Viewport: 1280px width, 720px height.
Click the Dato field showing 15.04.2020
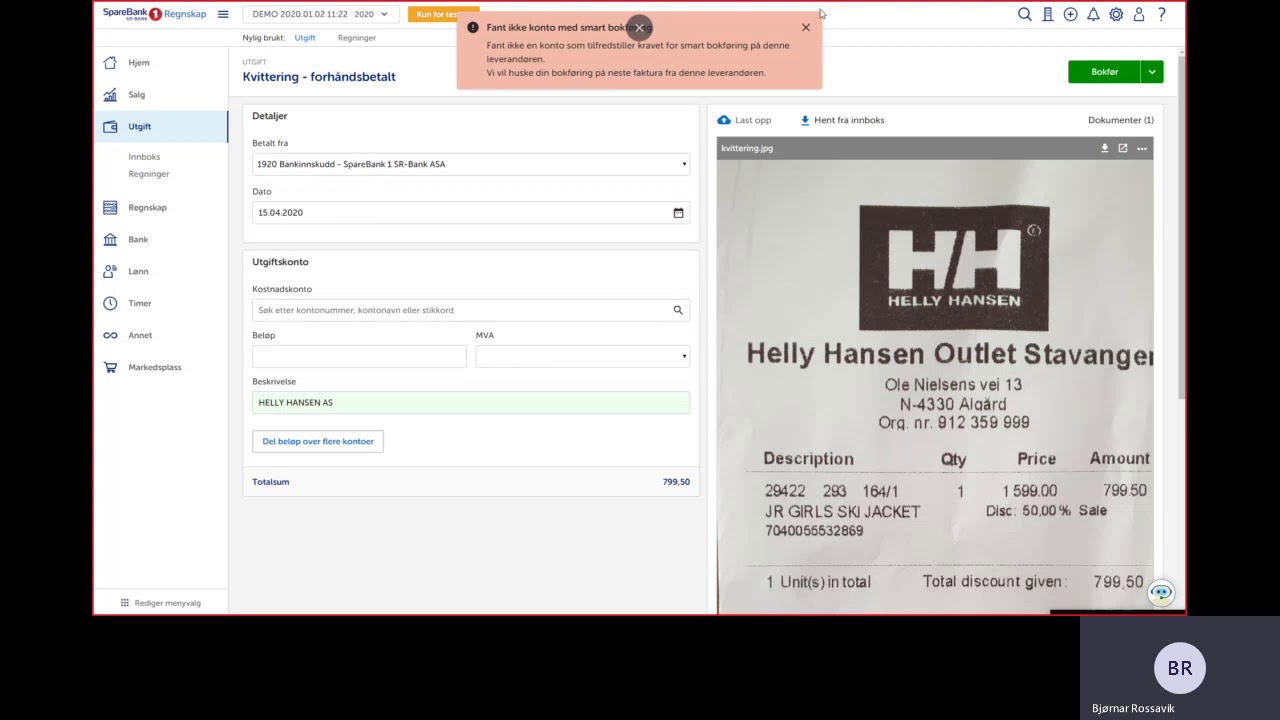tap(471, 212)
